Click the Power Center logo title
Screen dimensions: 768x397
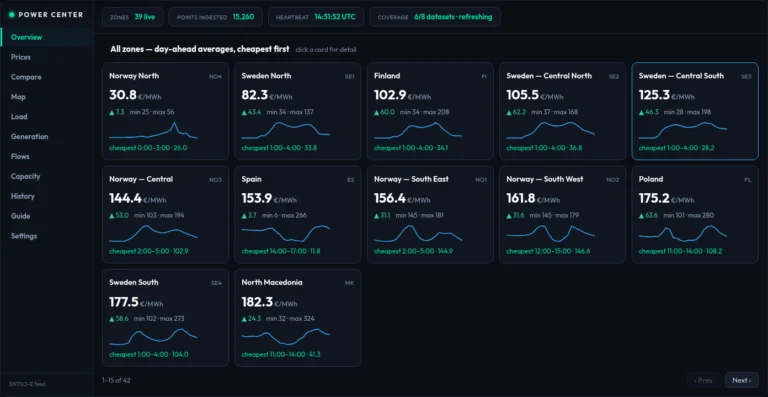coord(50,15)
